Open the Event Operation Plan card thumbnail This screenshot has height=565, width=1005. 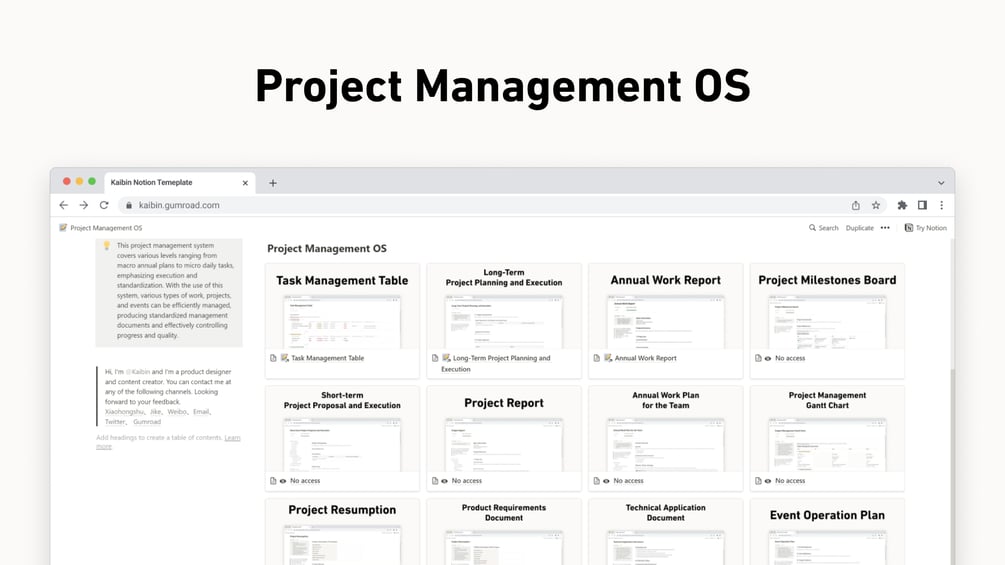[x=827, y=532]
